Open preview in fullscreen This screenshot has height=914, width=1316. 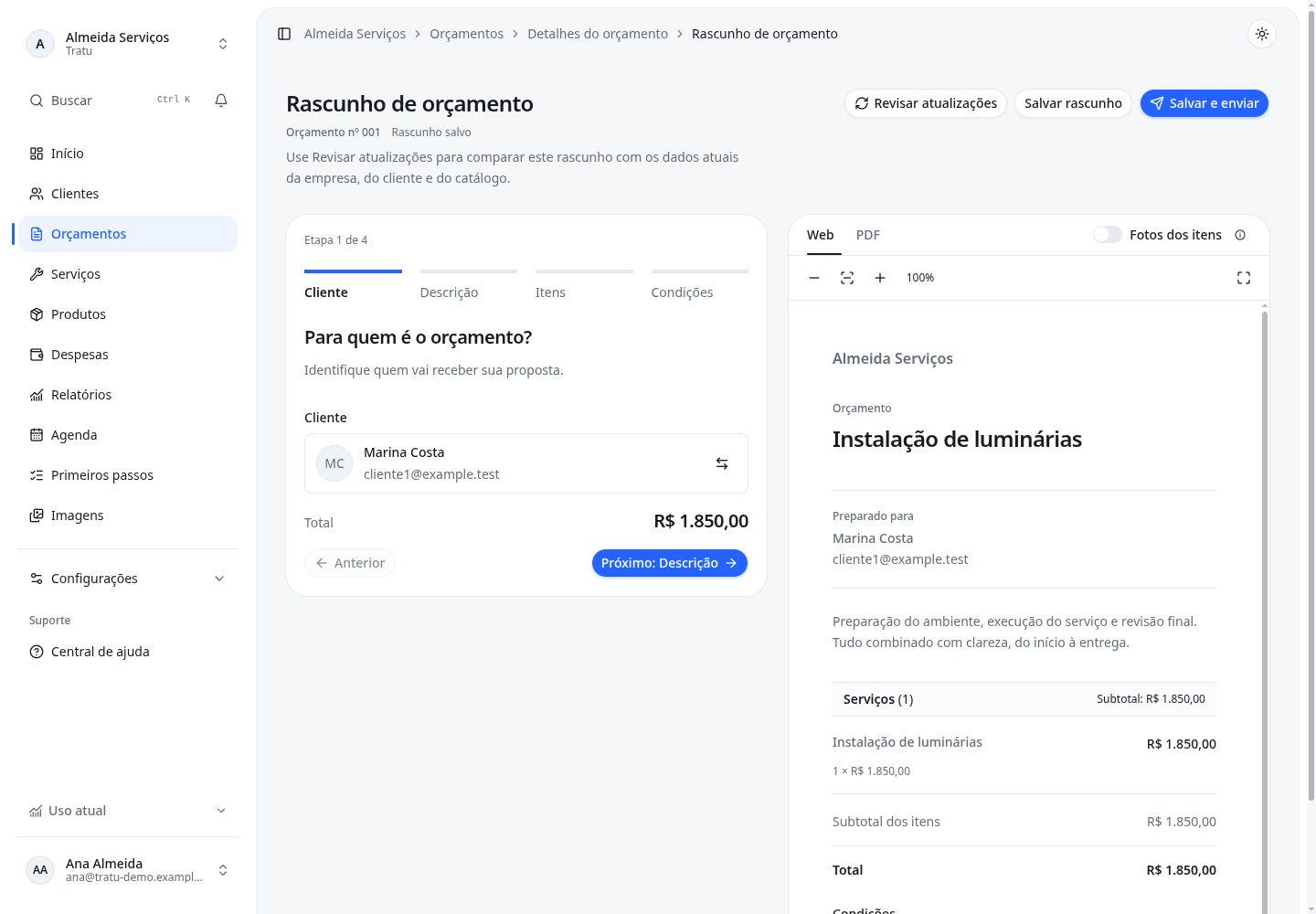tap(1244, 278)
